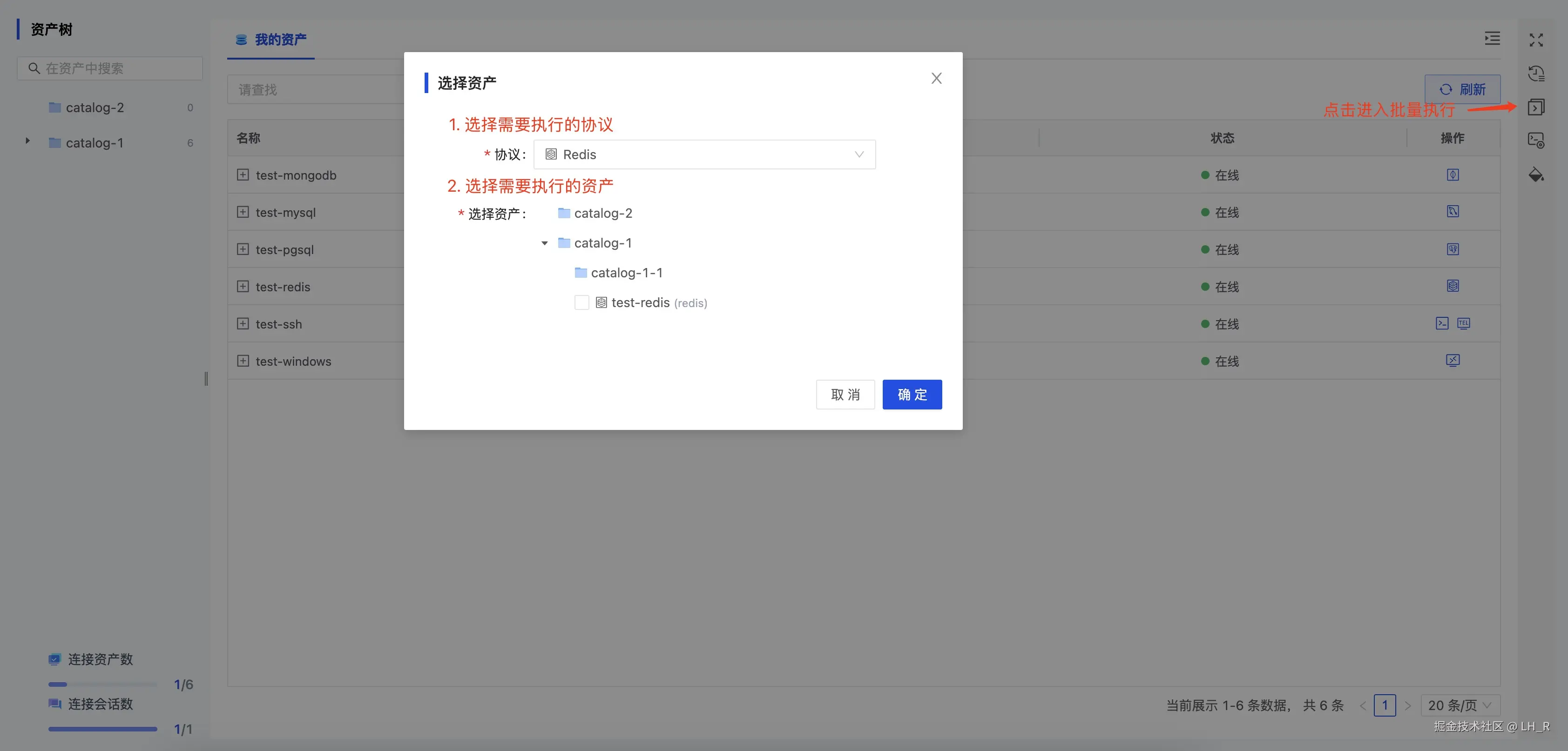Viewport: 1568px width, 751px height.
Task: Select catalog-2 in left asset tree
Action: pyautogui.click(x=95, y=108)
